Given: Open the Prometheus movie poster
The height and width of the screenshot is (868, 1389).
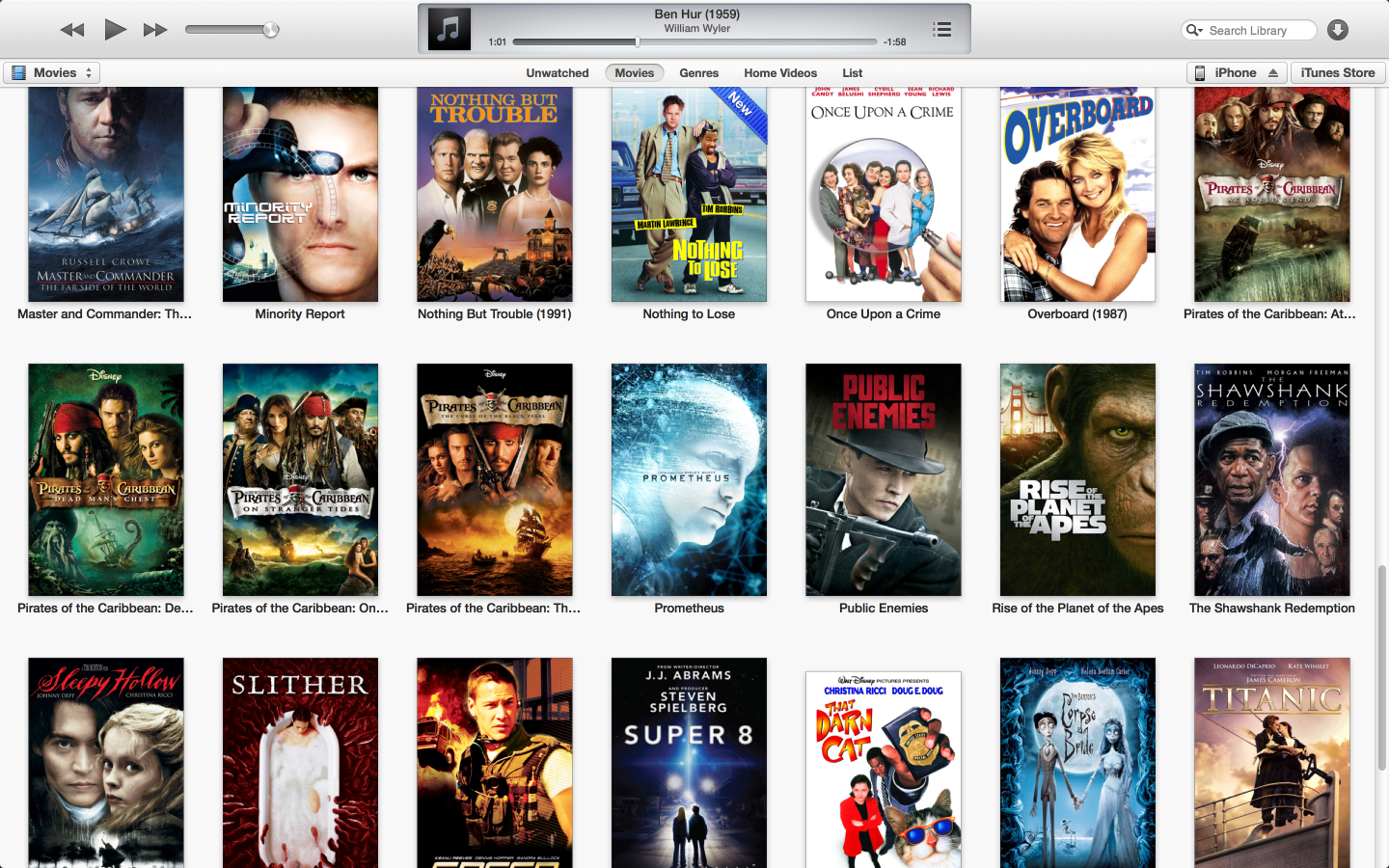Looking at the screenshot, I should 689,479.
